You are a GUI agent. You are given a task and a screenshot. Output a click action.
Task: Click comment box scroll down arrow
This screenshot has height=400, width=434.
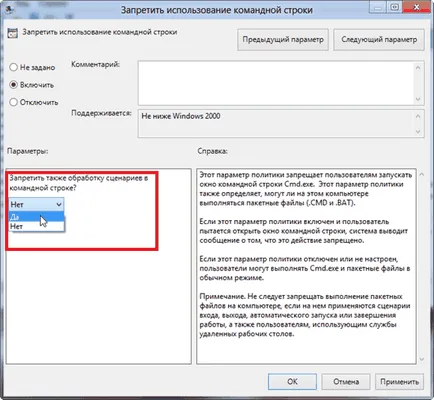point(418,99)
